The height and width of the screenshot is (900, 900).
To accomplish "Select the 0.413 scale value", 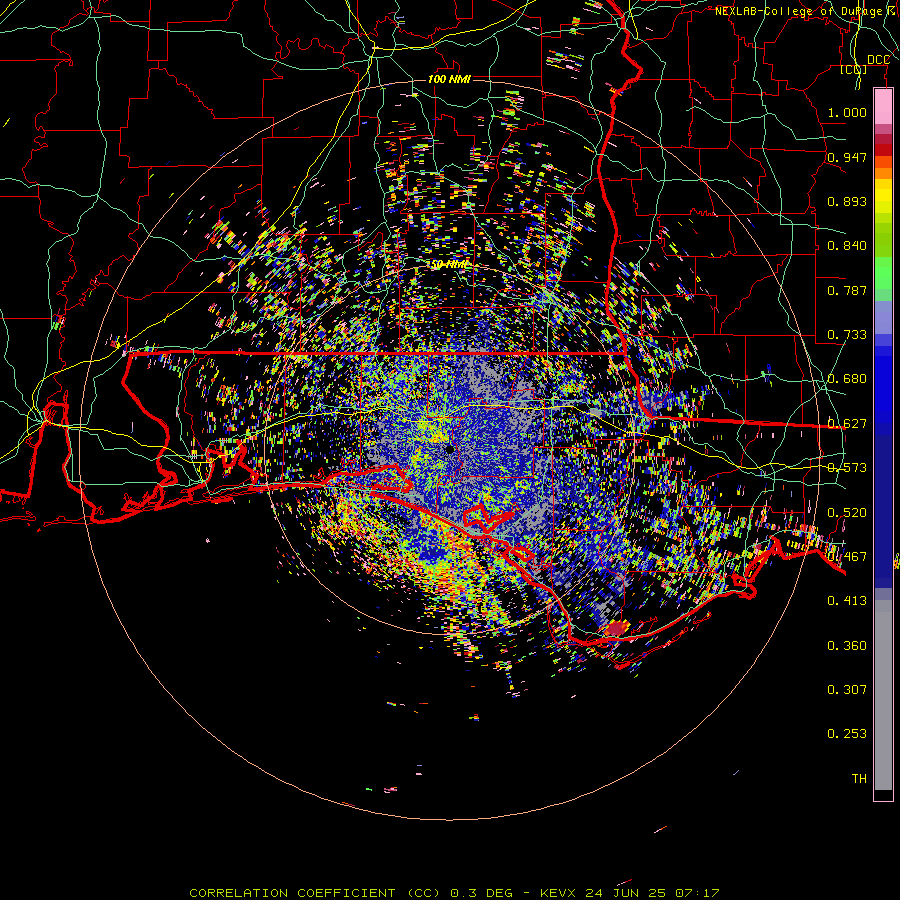I will pyautogui.click(x=847, y=601).
